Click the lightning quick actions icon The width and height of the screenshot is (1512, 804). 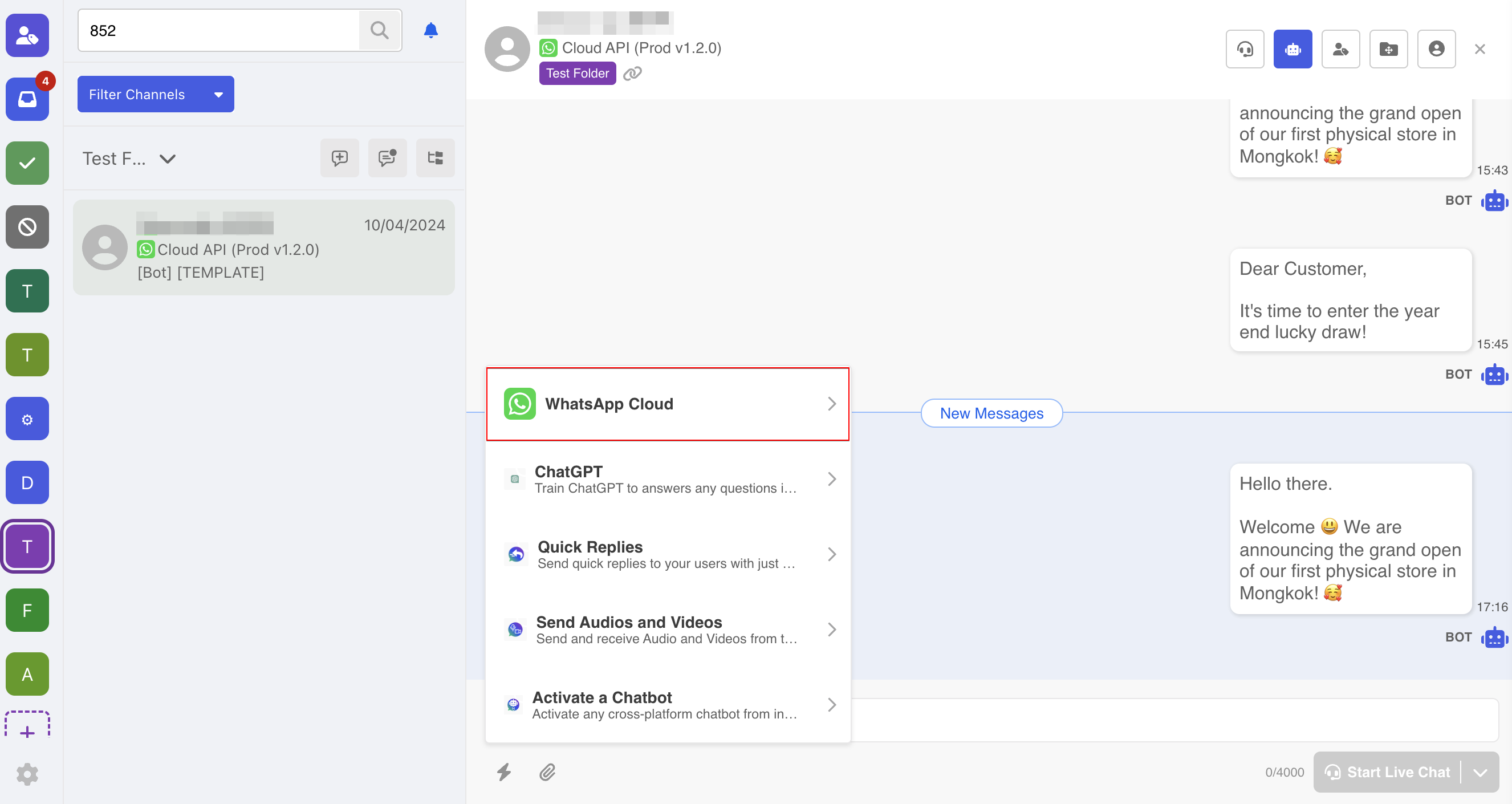pos(503,771)
